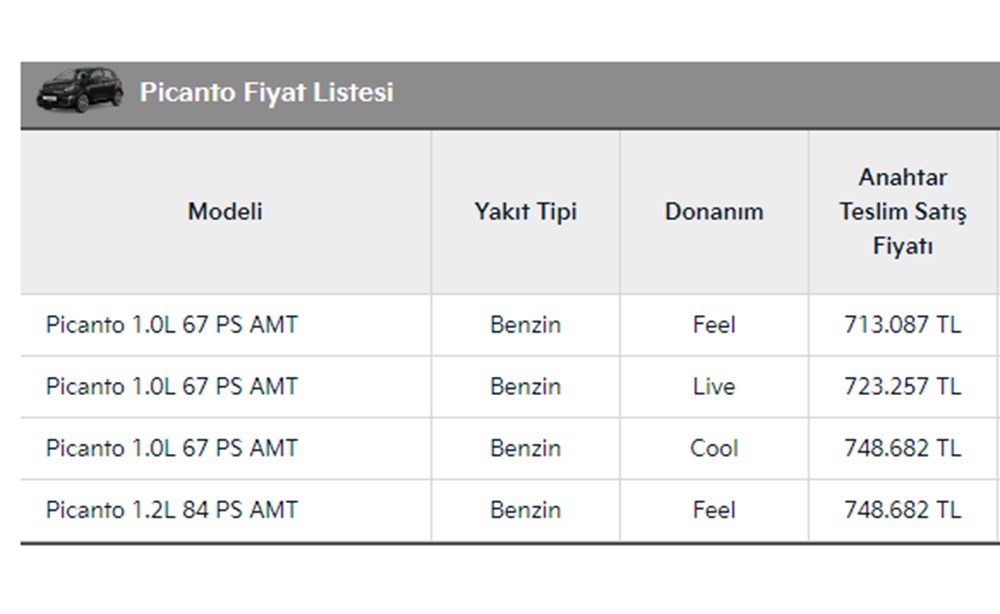Select the 723.257 TL price
Screen dimensions: 1000x614
pyautogui.click(x=902, y=387)
